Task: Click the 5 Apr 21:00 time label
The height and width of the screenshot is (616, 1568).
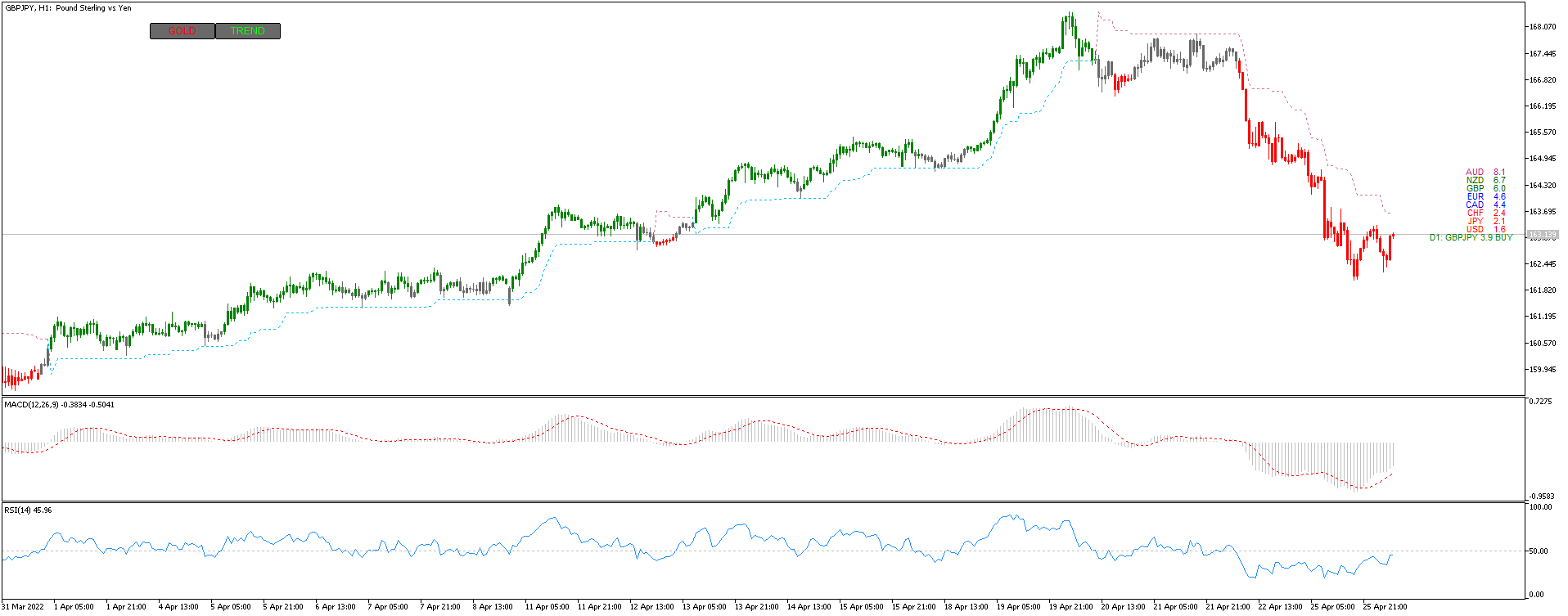Action: pos(283,607)
